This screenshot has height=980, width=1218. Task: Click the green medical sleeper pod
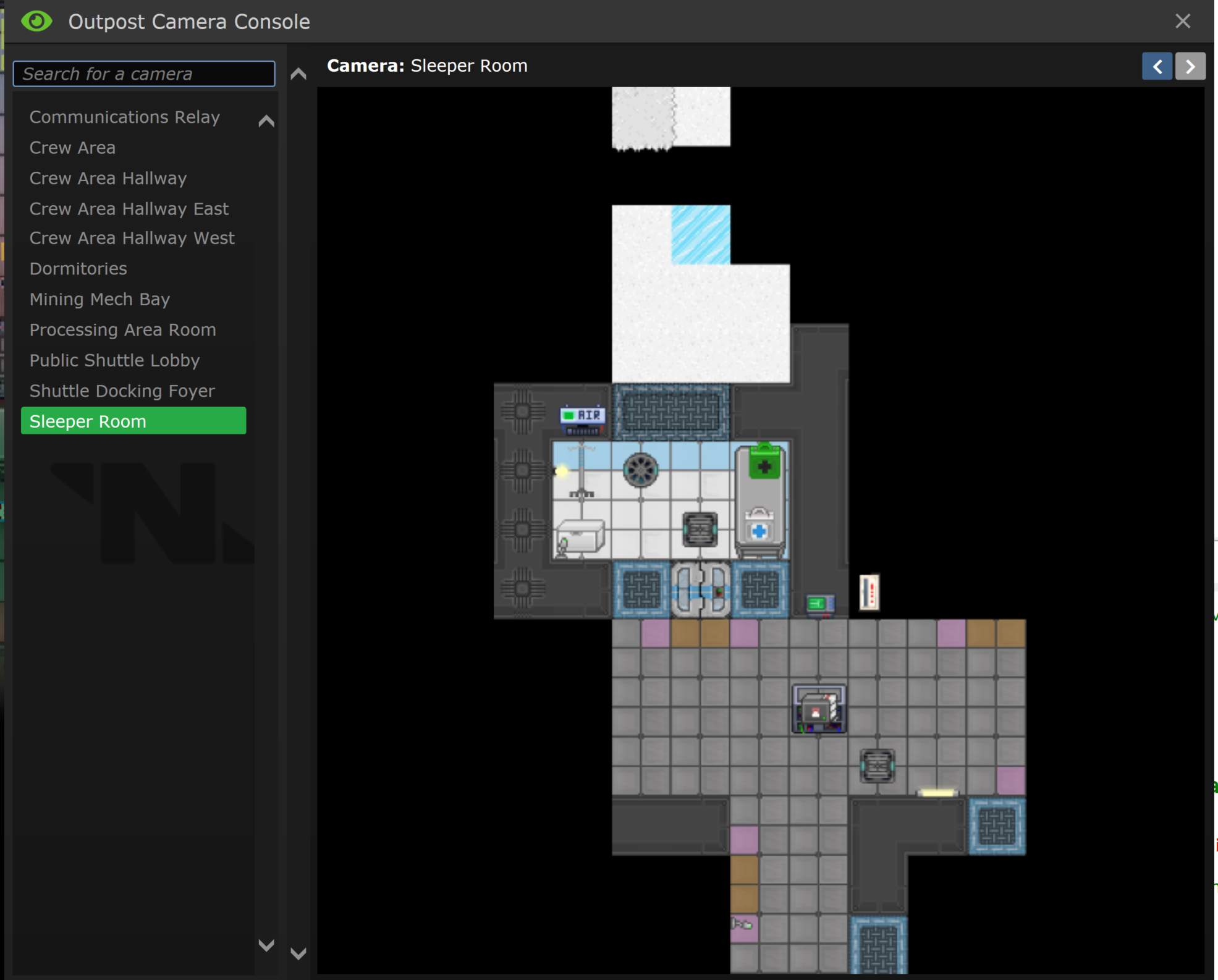761,500
